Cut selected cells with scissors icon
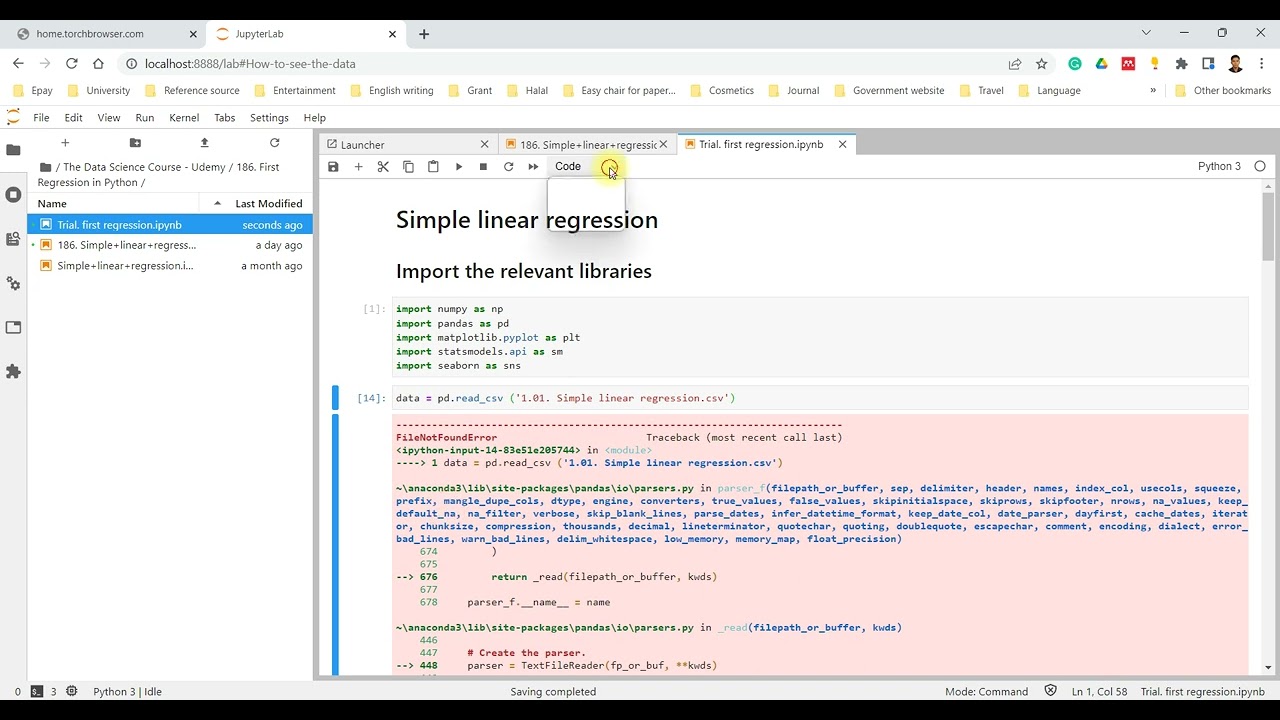The image size is (1280, 720). click(x=383, y=167)
